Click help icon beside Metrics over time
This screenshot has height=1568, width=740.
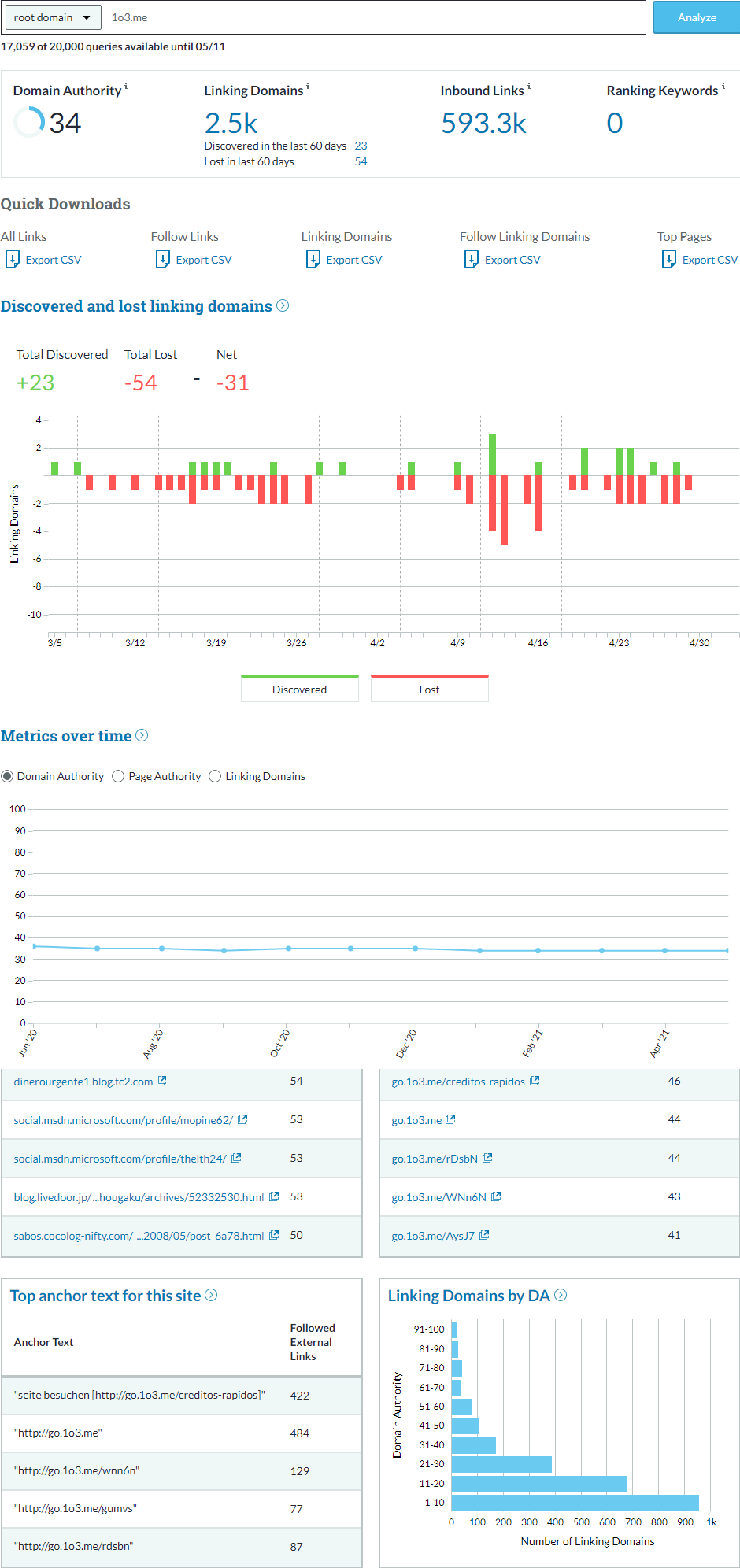coord(142,735)
